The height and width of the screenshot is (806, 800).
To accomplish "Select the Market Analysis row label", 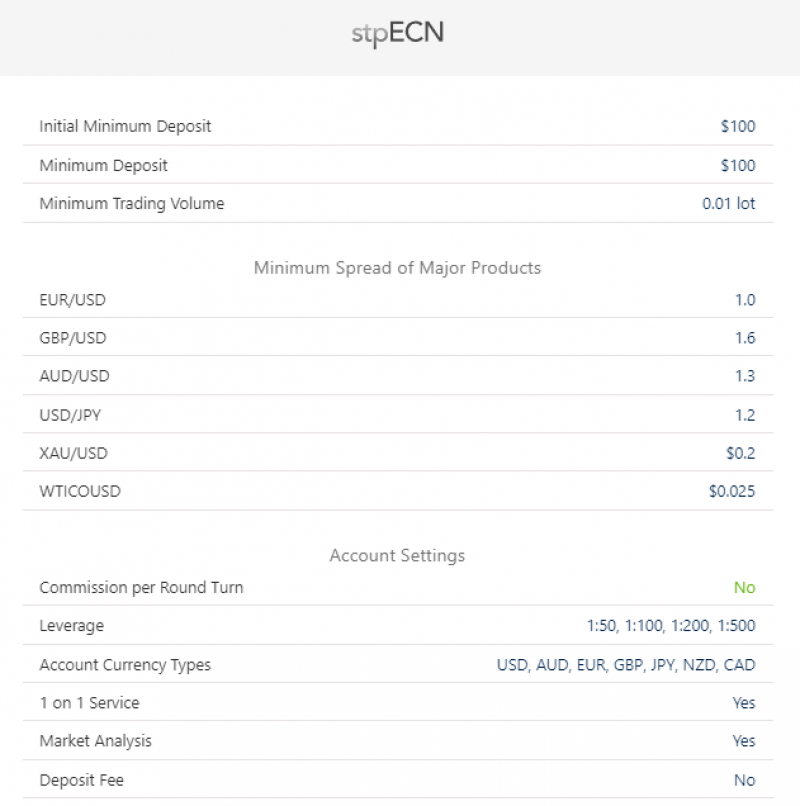I will (96, 741).
